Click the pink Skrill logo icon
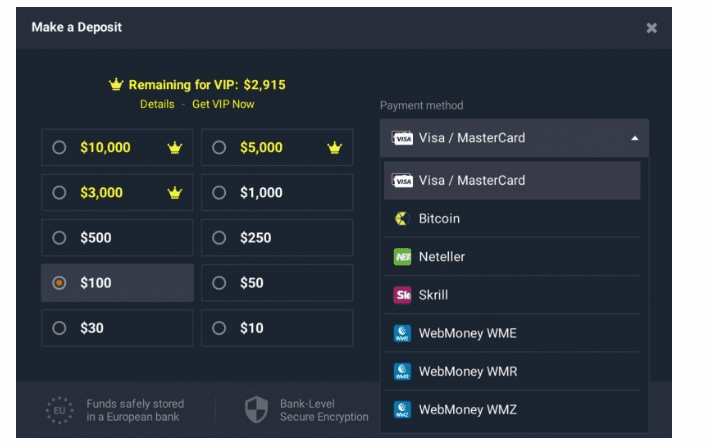 (x=402, y=295)
